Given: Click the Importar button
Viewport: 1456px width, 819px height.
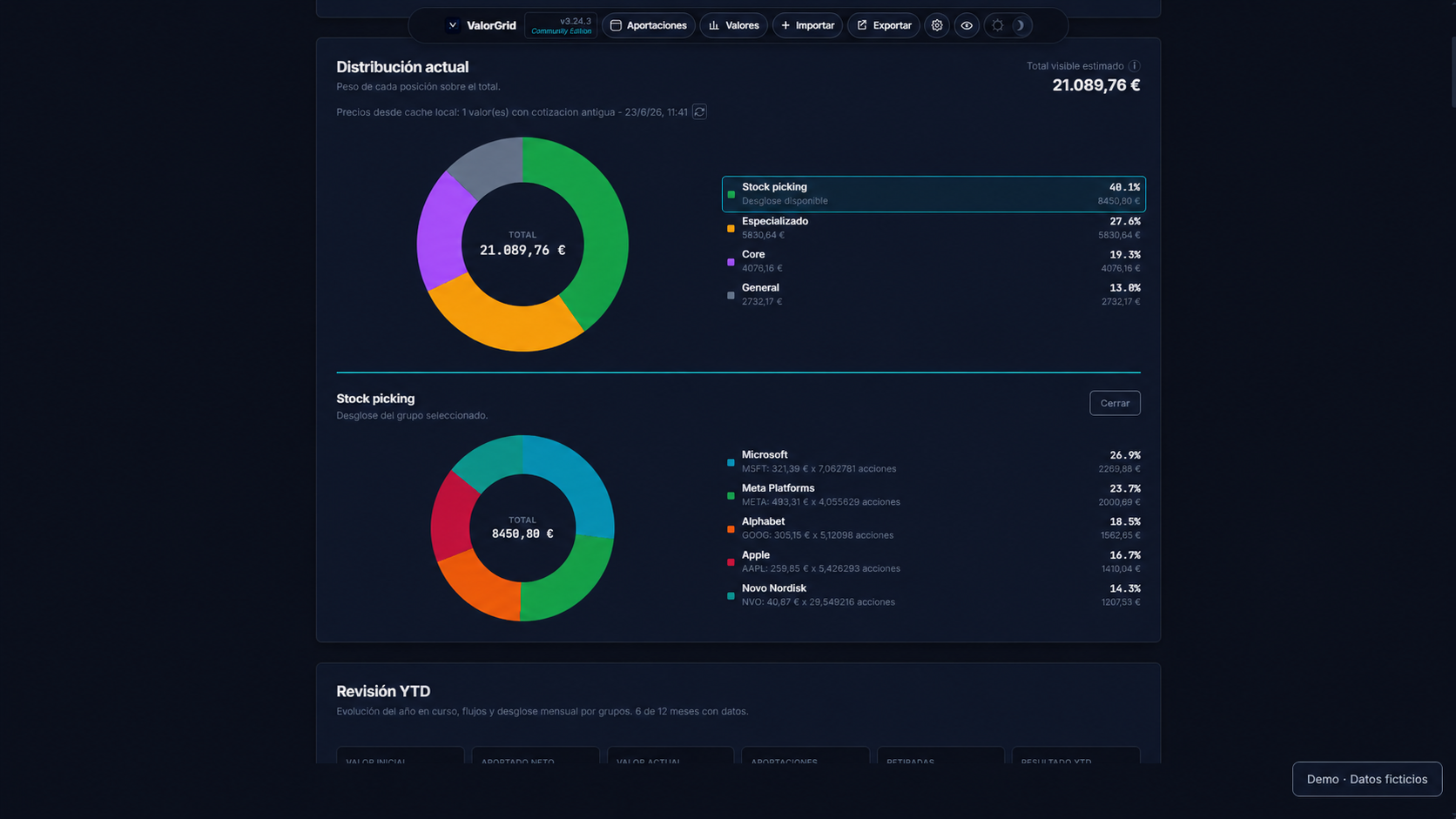Looking at the screenshot, I should [807, 25].
